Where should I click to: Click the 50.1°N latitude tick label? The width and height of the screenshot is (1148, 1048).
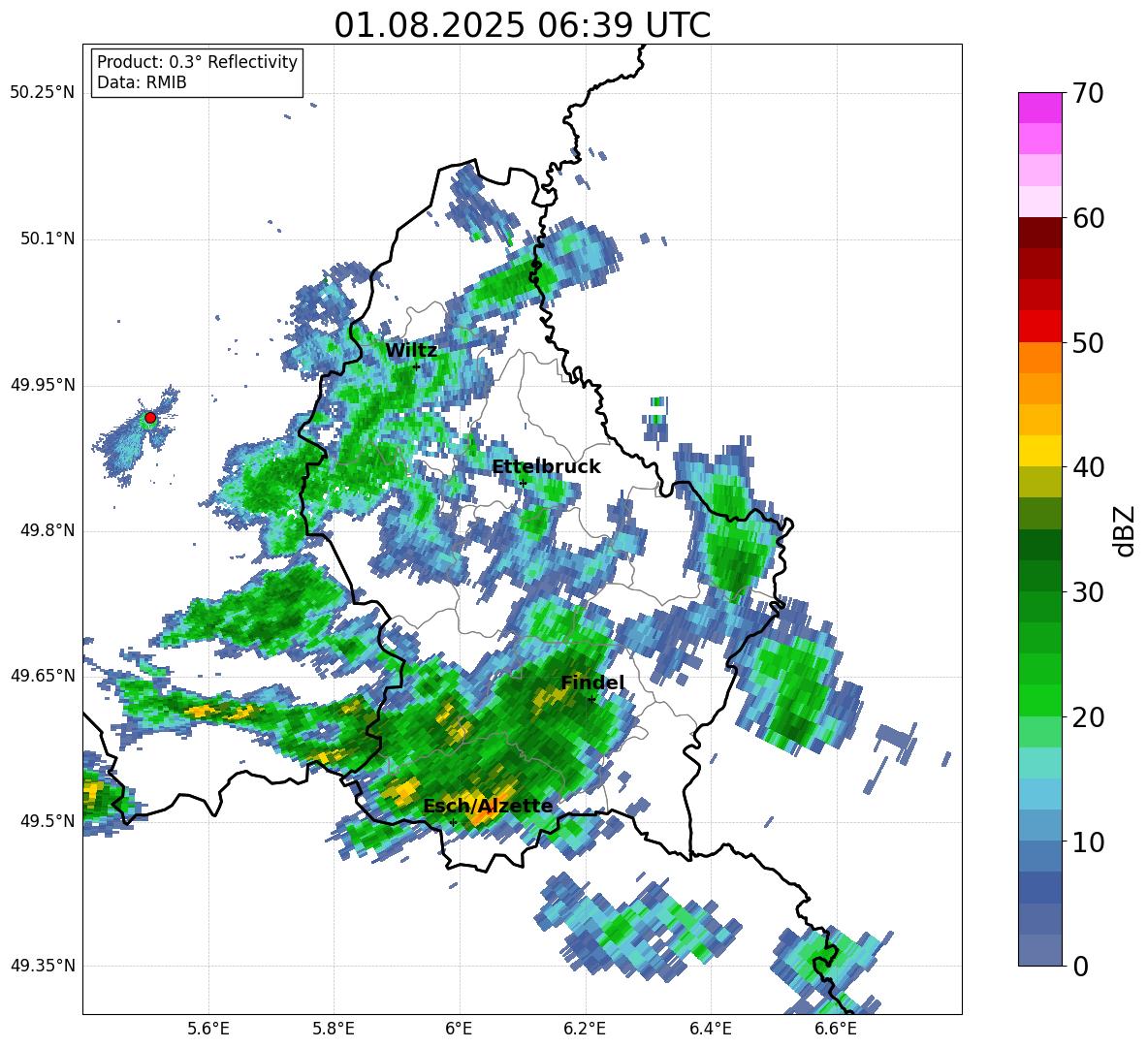point(47,239)
